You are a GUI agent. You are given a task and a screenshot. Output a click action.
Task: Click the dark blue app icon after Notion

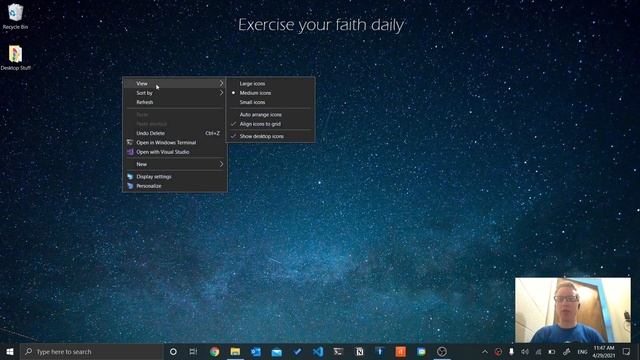[380, 351]
